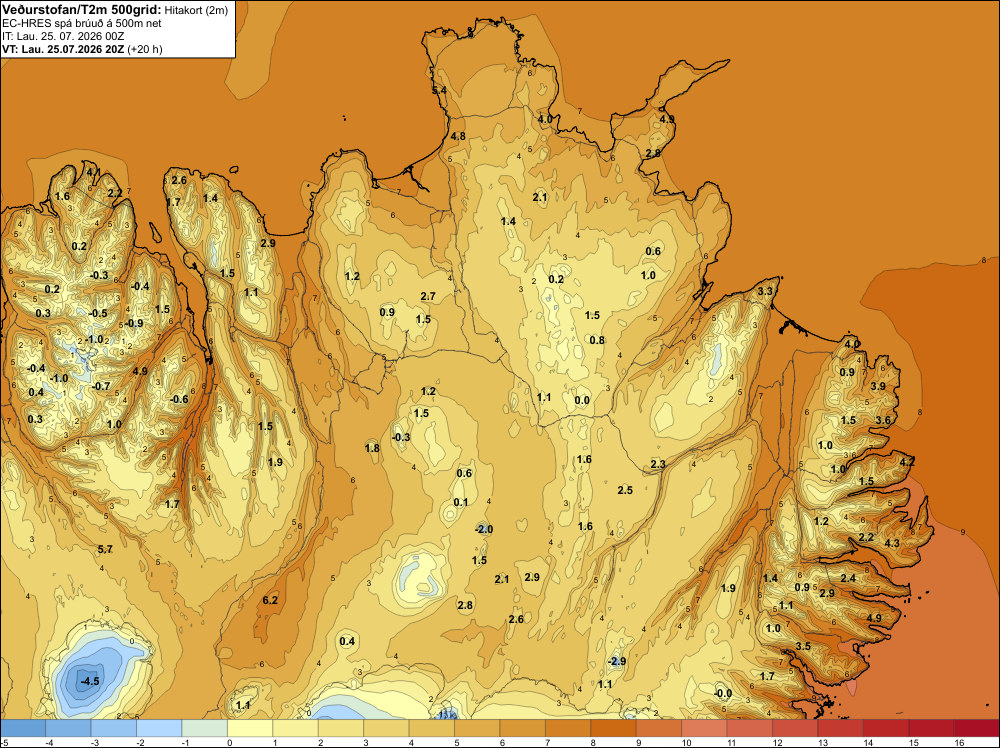Click the "6.2" temperature value on the map
1000x748 pixels.
(270, 600)
